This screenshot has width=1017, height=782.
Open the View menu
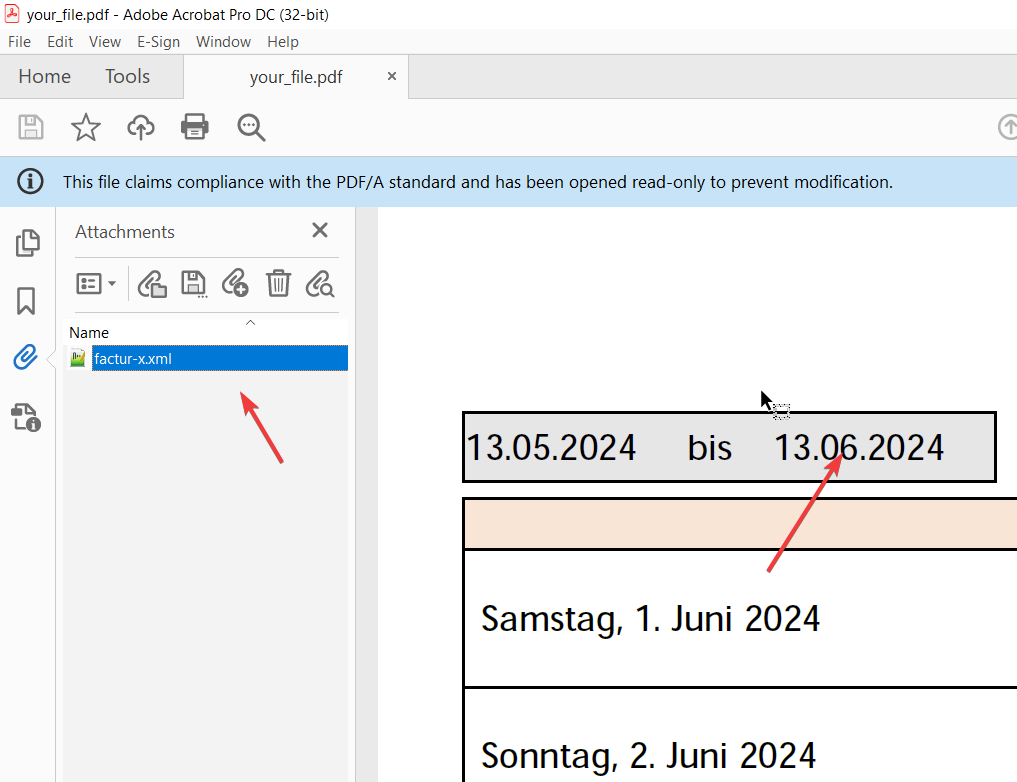click(x=104, y=41)
